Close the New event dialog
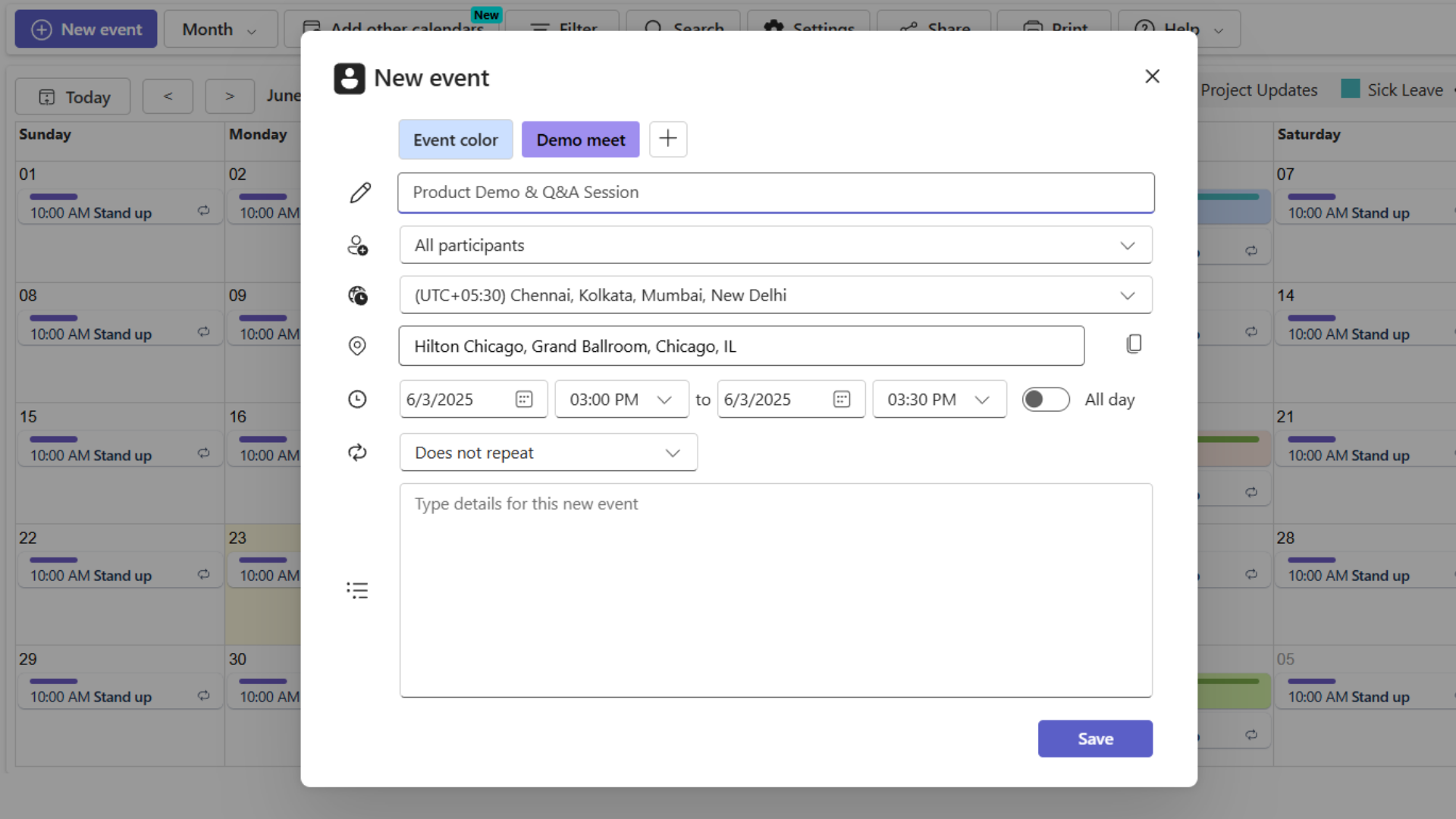The width and height of the screenshot is (1456, 819). pyautogui.click(x=1152, y=77)
